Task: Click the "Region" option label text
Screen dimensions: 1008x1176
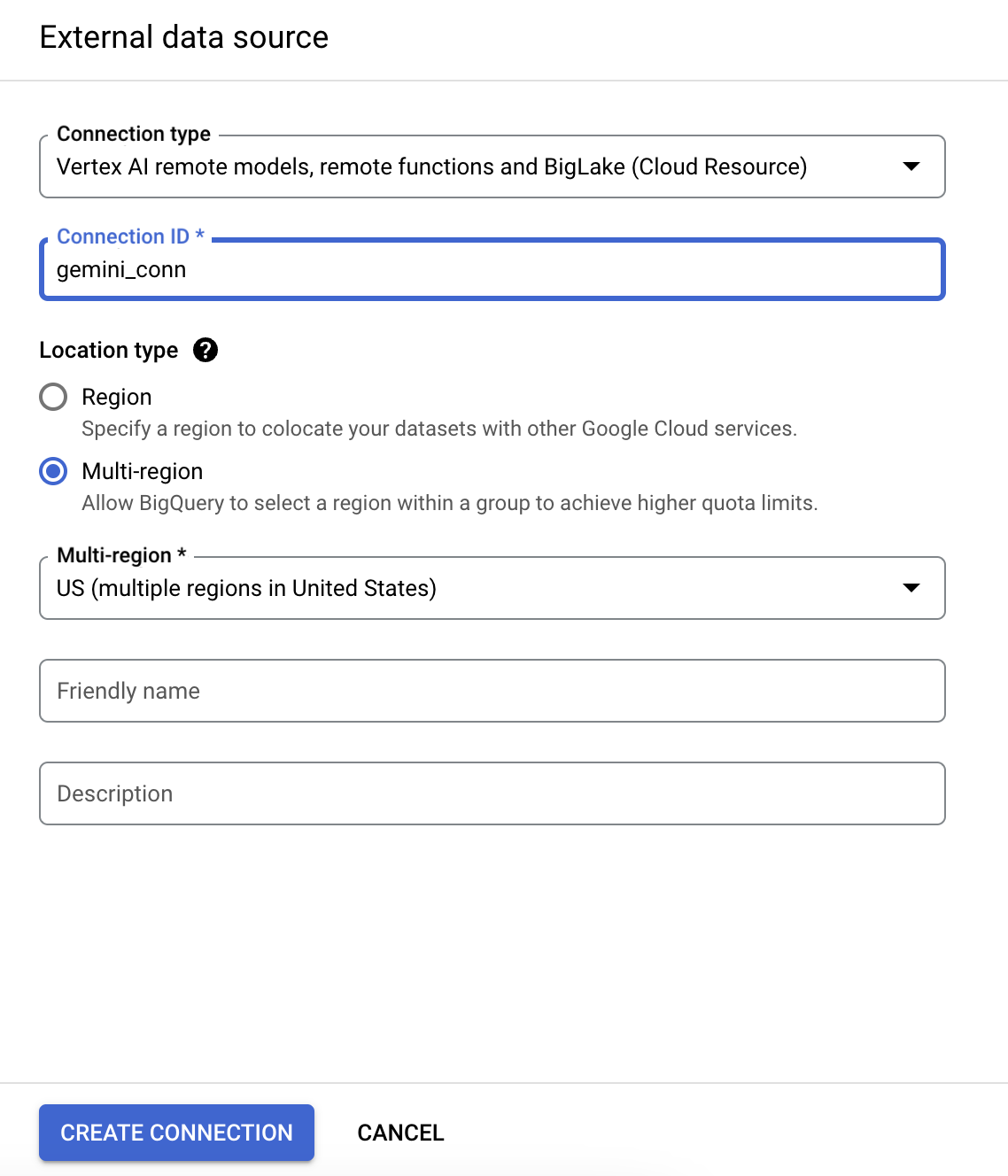Action: 117,397
